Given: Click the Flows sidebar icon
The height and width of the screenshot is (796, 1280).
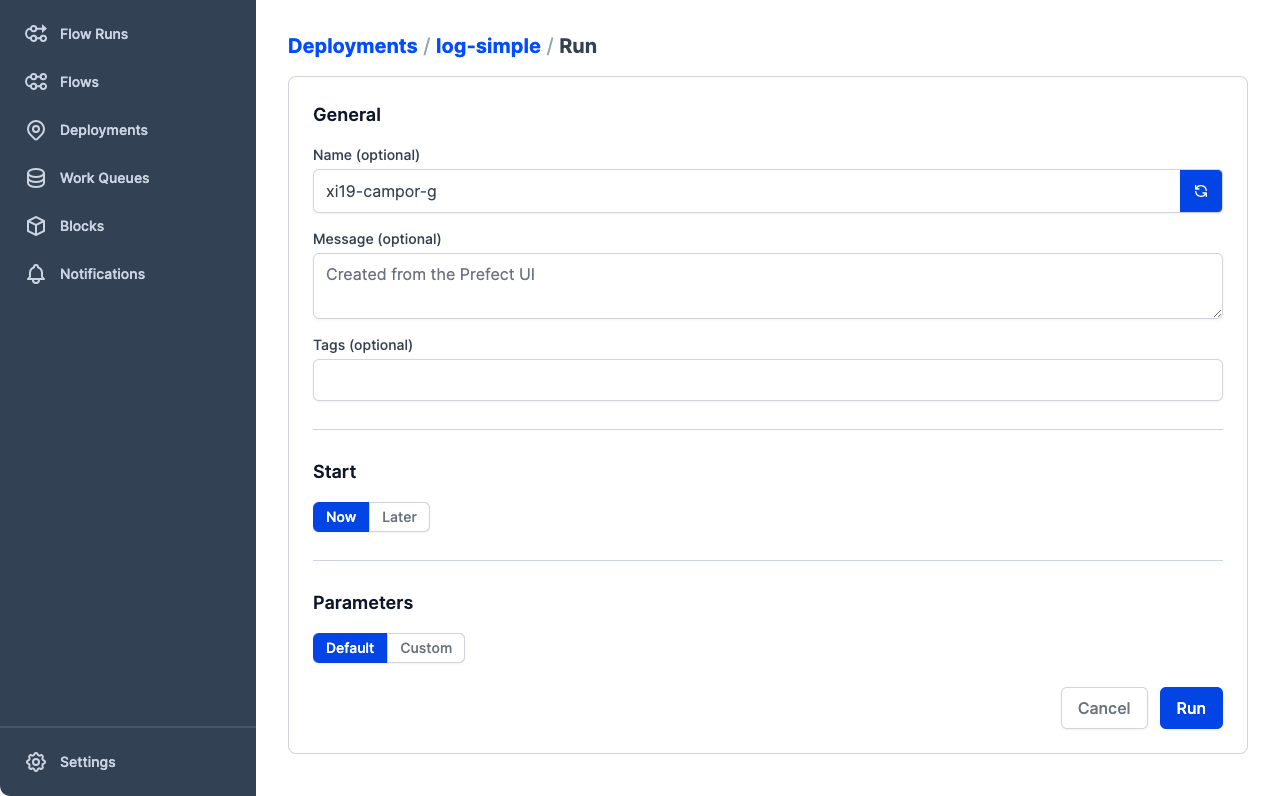Looking at the screenshot, I should (x=36, y=82).
